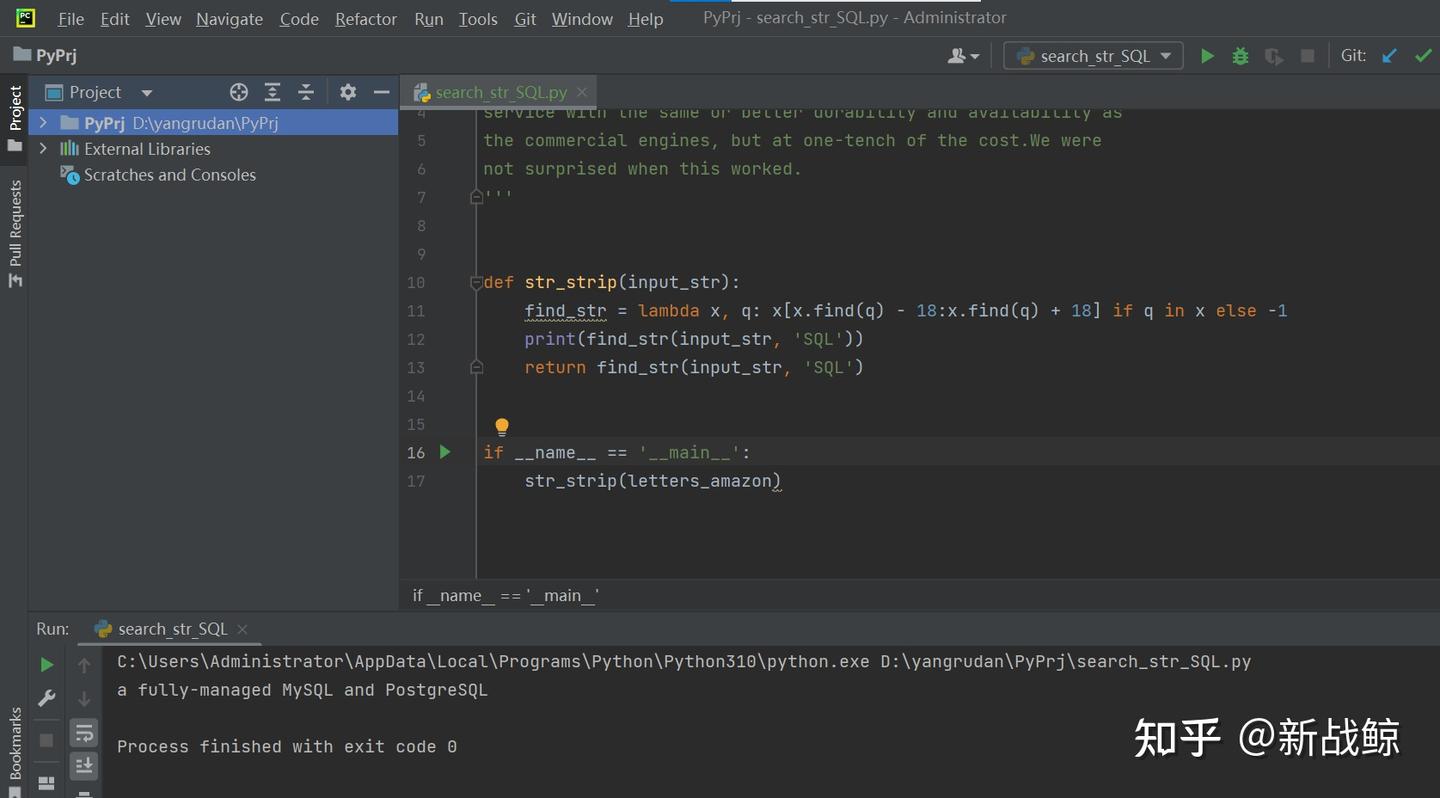
Task: Click the Collapse All icon in Project panel
Action: click(x=306, y=92)
